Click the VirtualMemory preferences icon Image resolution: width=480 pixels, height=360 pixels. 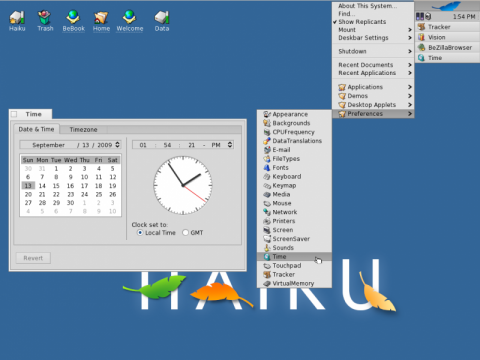[267, 283]
